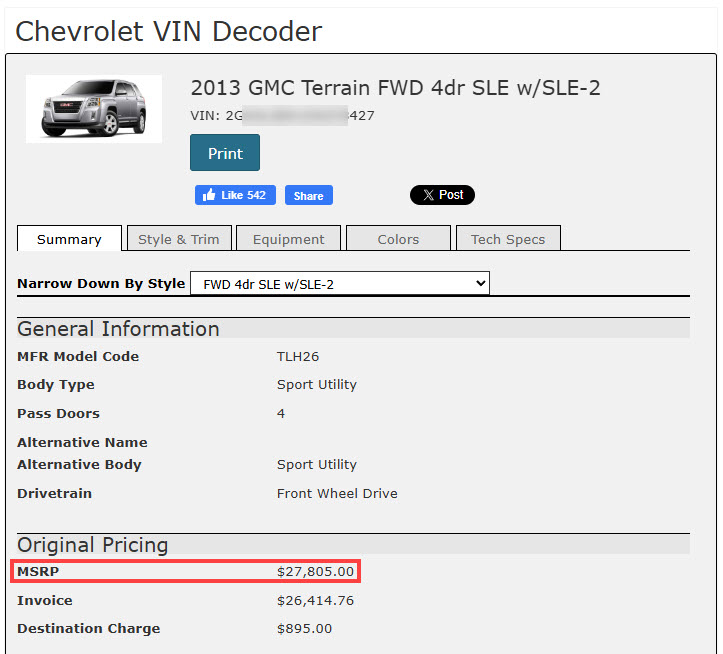Click the Invoice value $26,414.76

(x=315, y=600)
